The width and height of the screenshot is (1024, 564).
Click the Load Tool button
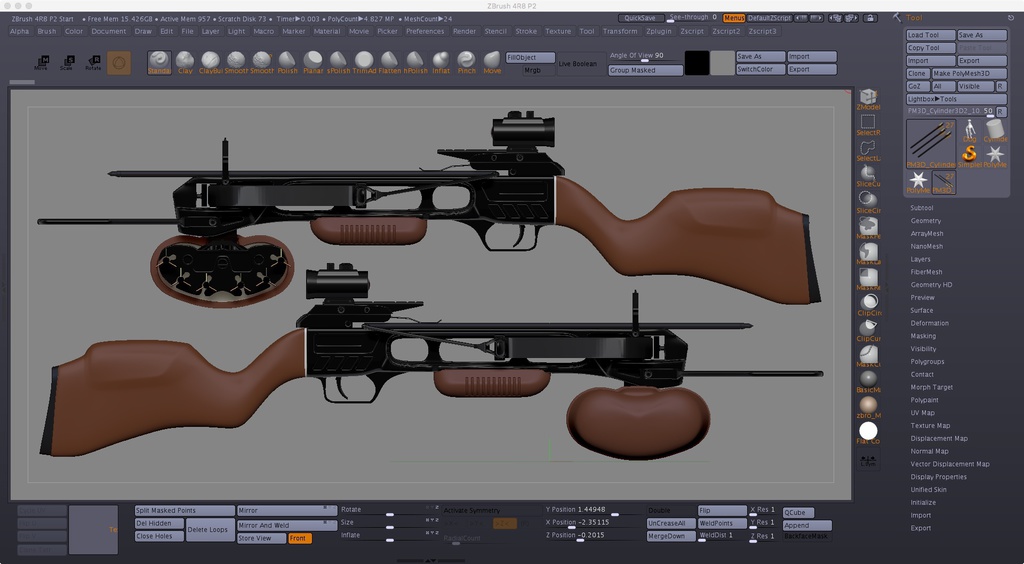point(931,35)
